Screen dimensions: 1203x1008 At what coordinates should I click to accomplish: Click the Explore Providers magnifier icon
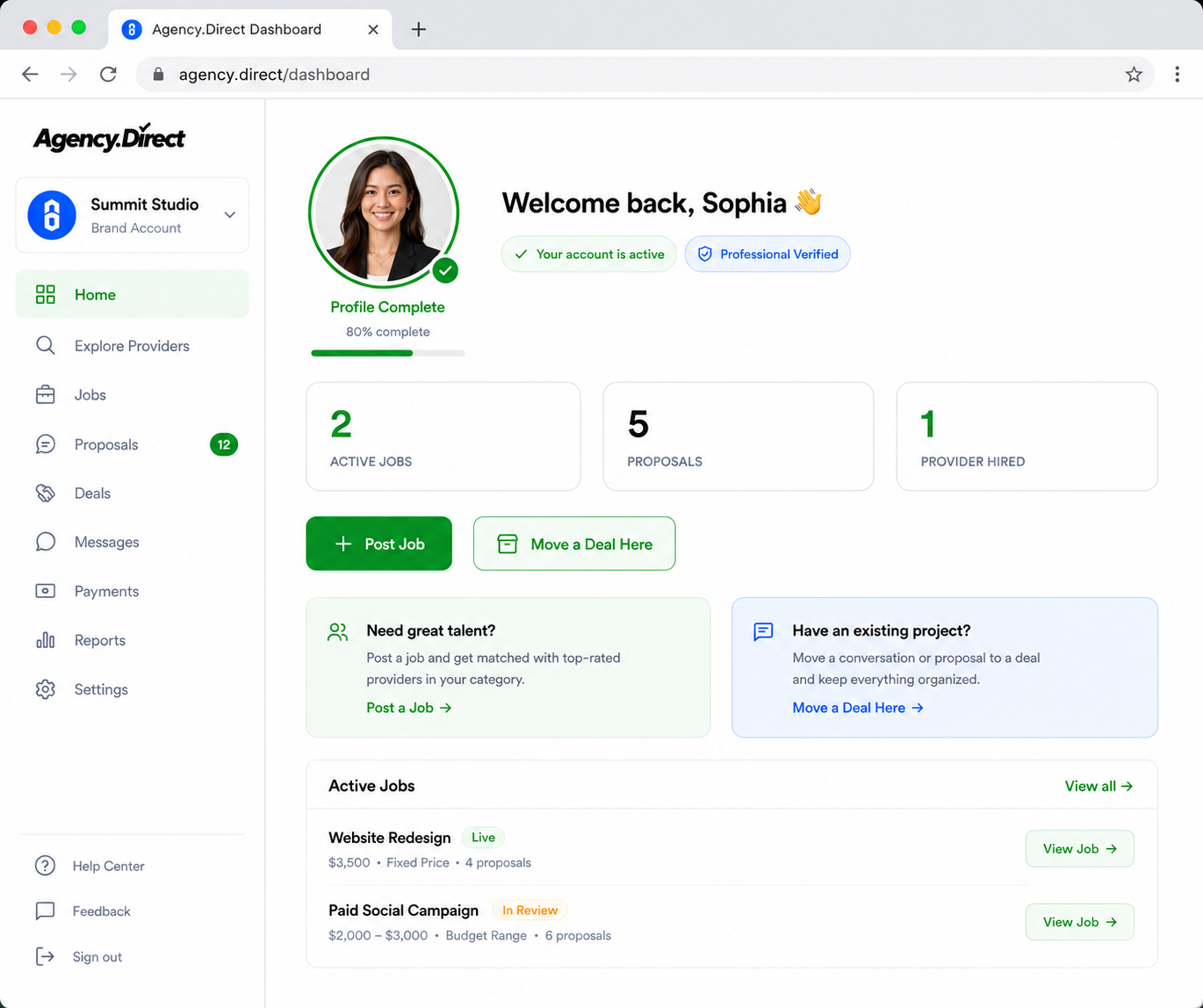coord(46,345)
